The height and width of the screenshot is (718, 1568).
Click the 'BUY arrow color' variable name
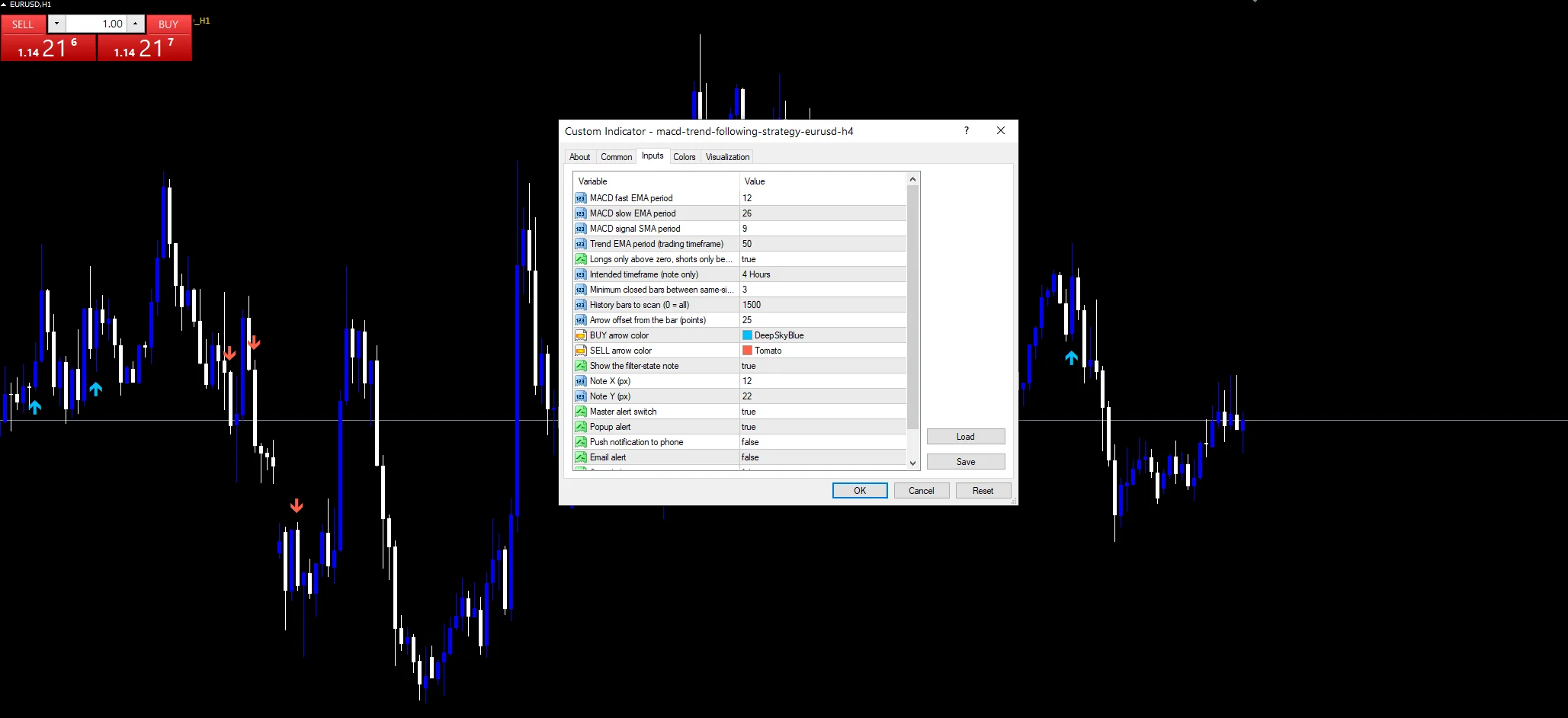(619, 335)
